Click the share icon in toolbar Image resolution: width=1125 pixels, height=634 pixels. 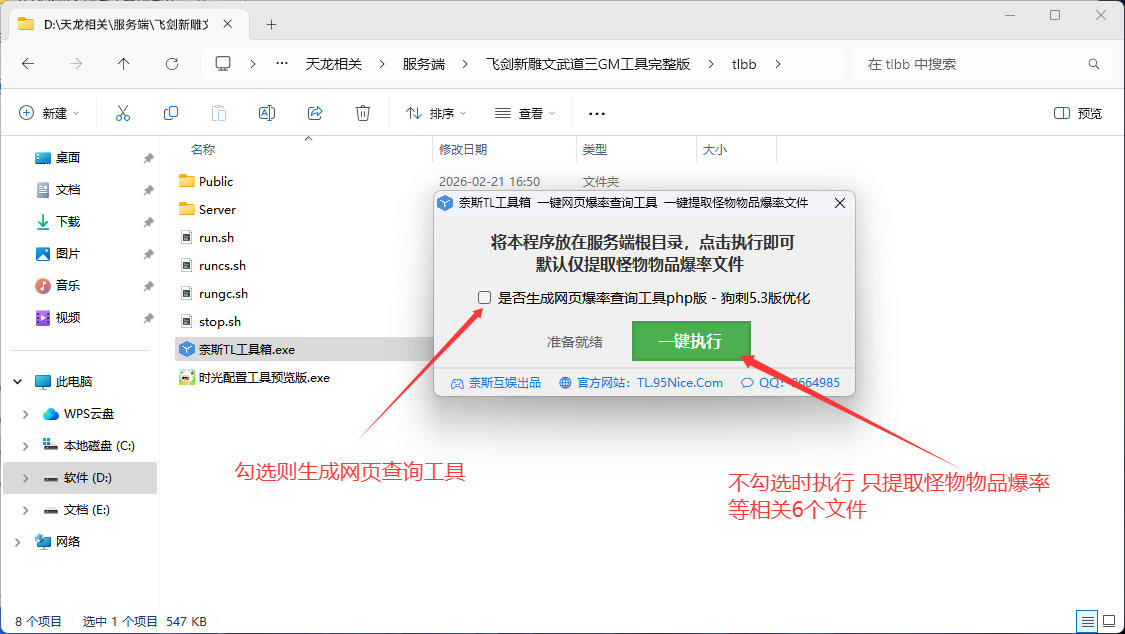(x=315, y=113)
